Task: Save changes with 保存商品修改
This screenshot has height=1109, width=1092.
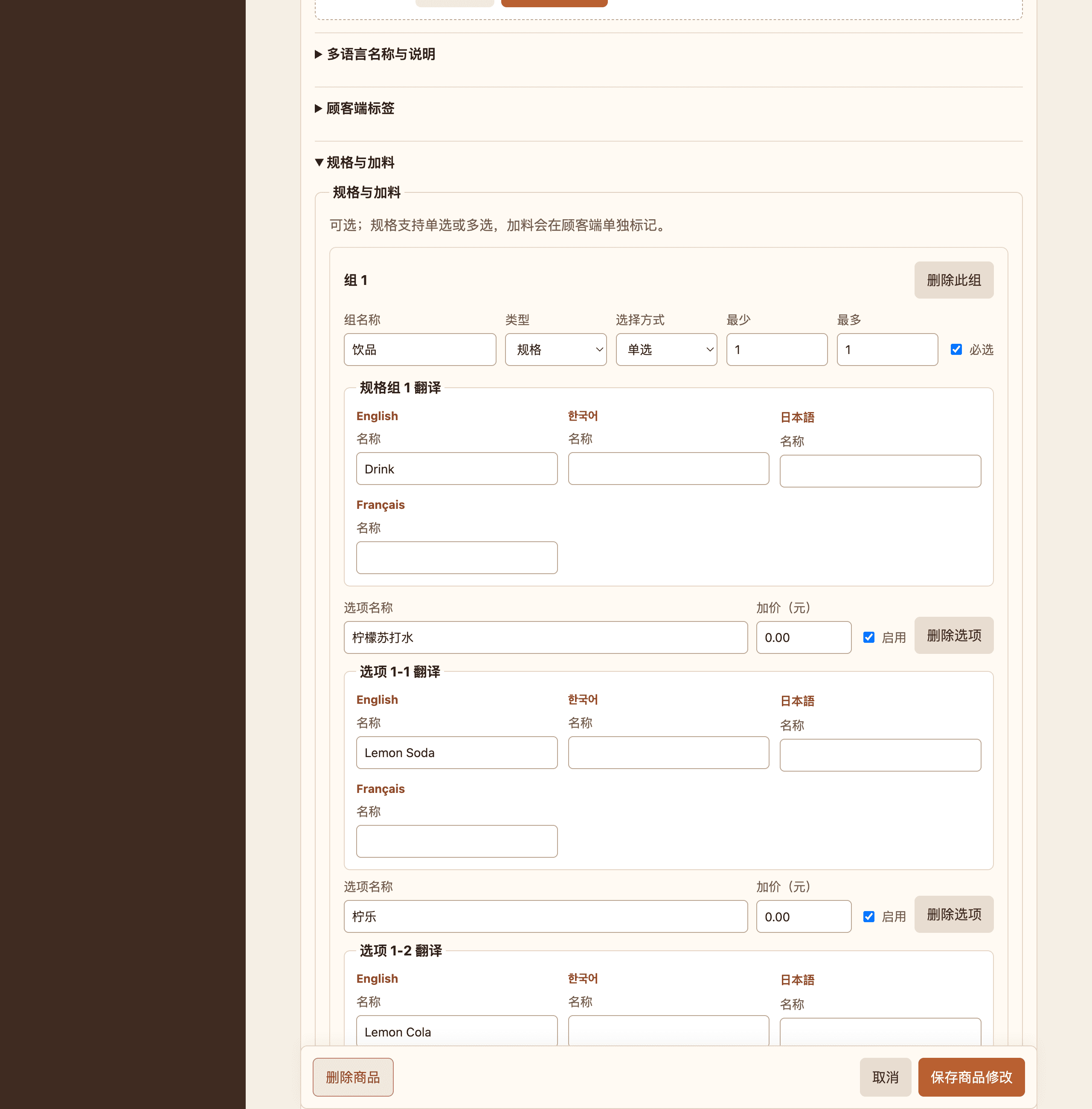Action: tap(971, 1077)
